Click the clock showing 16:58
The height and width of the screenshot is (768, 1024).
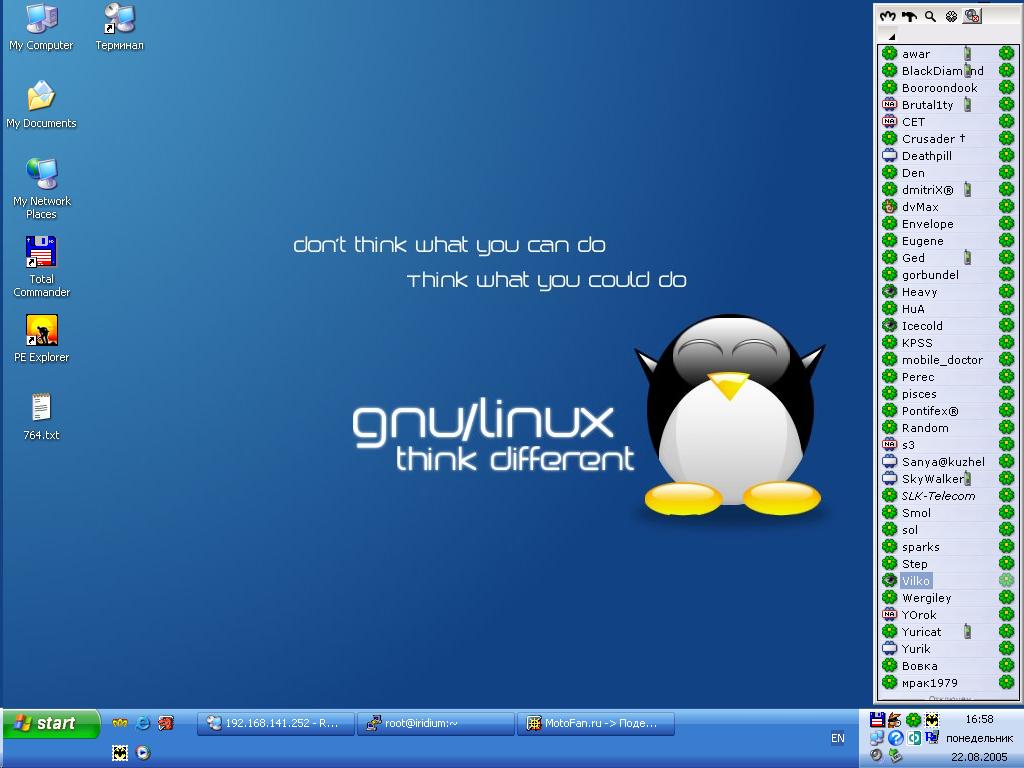(x=979, y=719)
